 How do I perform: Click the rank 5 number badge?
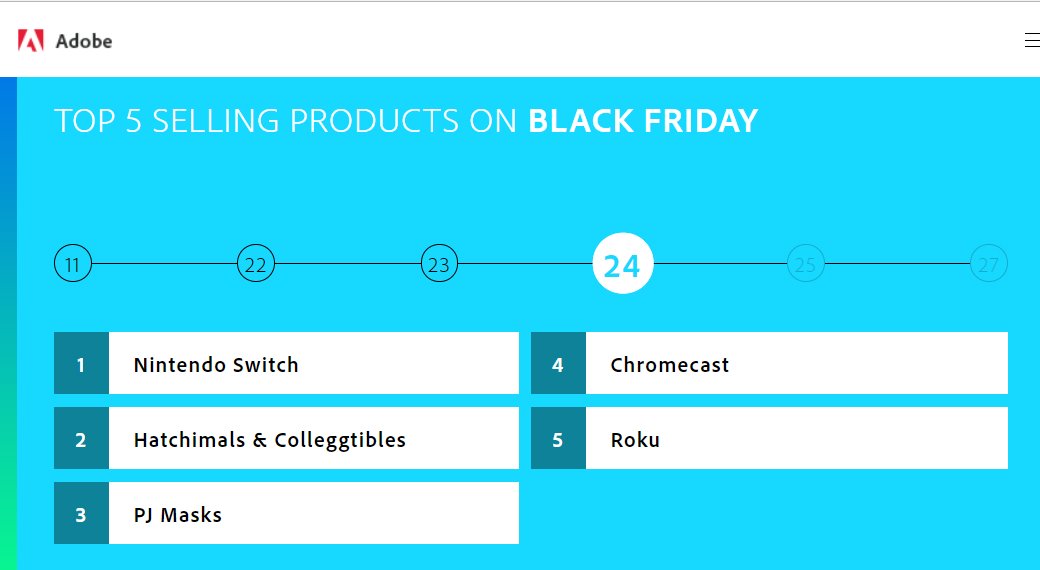coord(558,438)
